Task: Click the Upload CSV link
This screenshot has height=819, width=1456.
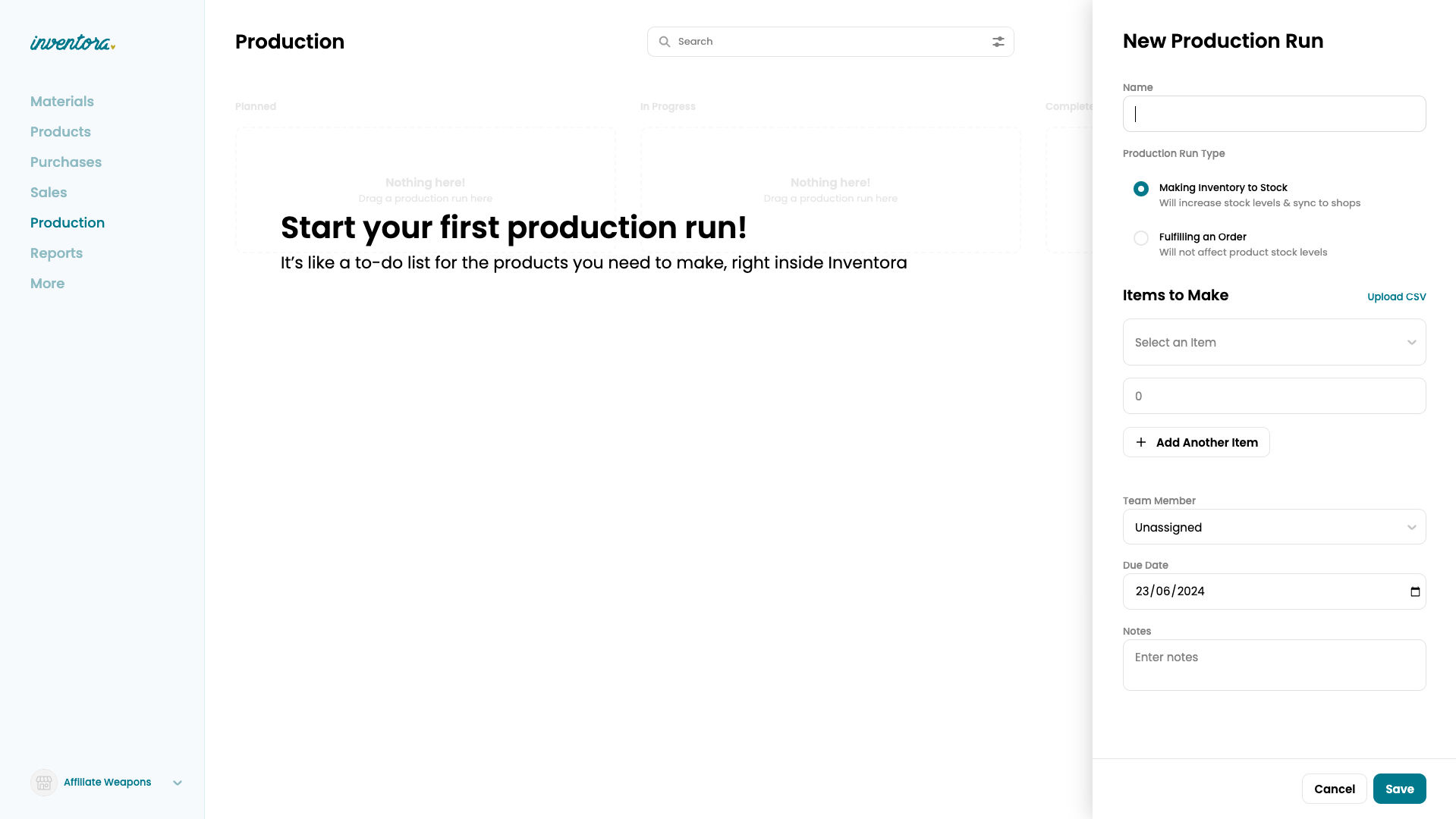Action: pos(1396,297)
